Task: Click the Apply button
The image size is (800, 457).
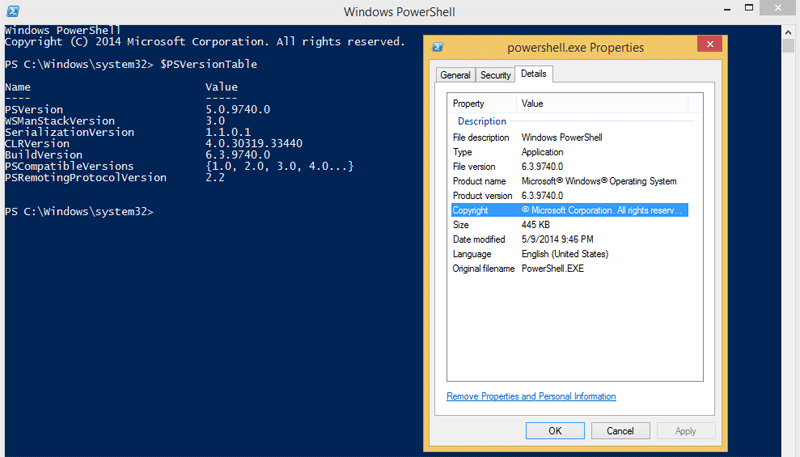Action: [686, 430]
